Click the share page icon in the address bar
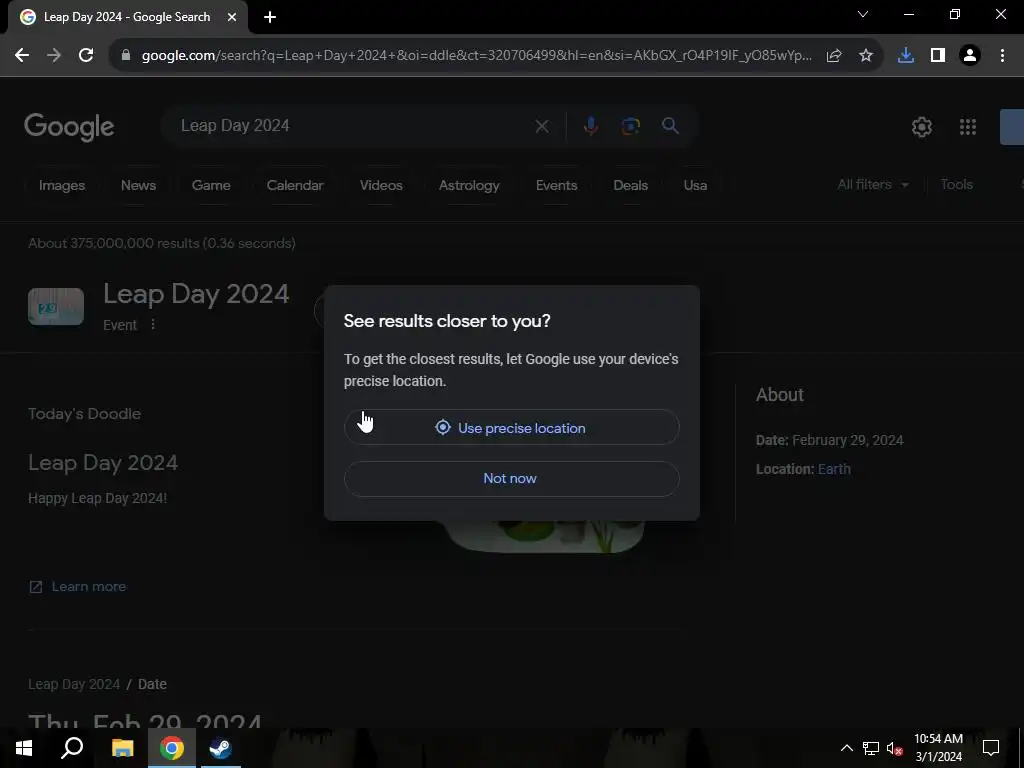 coord(834,56)
